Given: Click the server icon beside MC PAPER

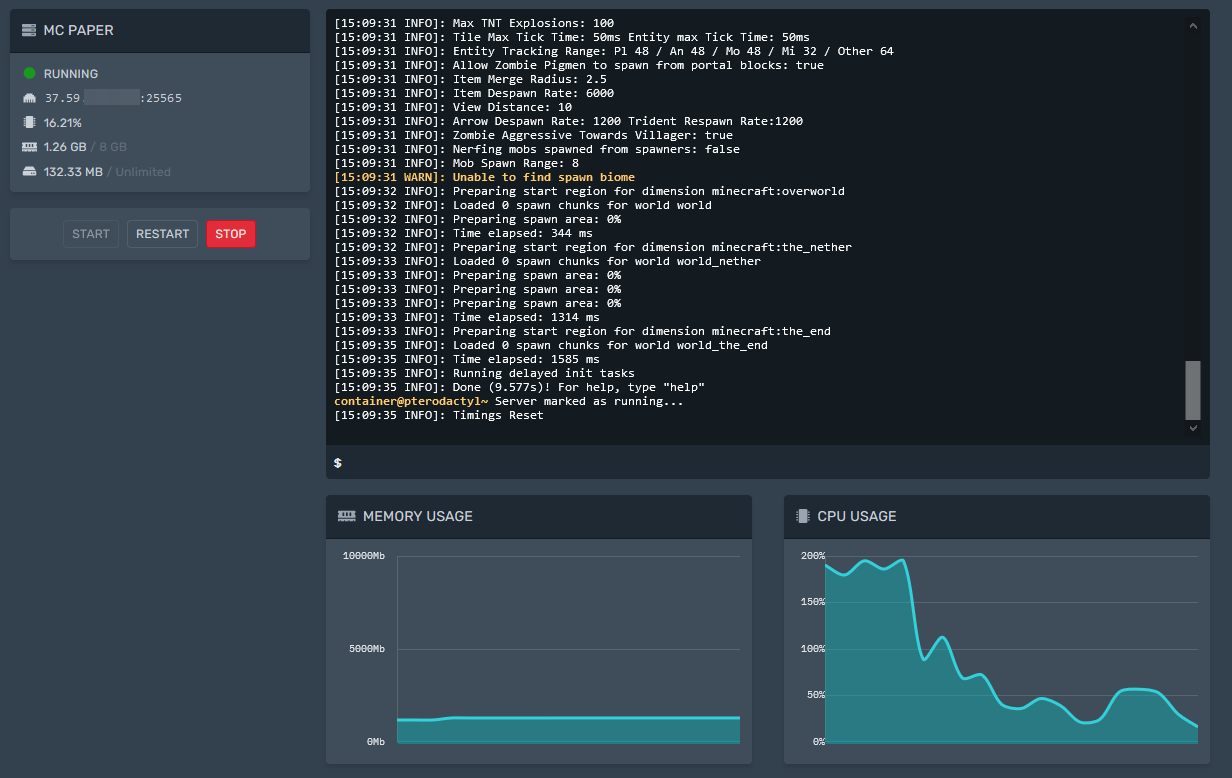Looking at the screenshot, I should point(30,31).
